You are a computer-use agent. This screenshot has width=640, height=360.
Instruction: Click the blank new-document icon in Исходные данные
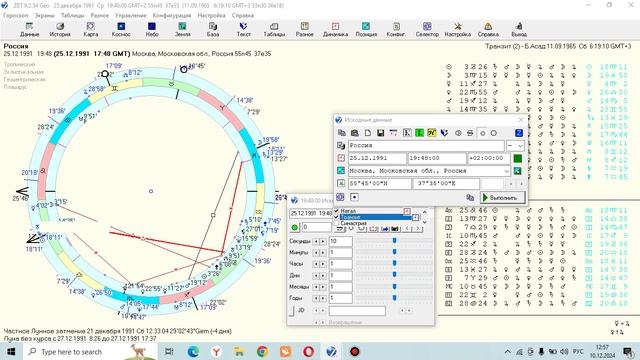click(368, 133)
